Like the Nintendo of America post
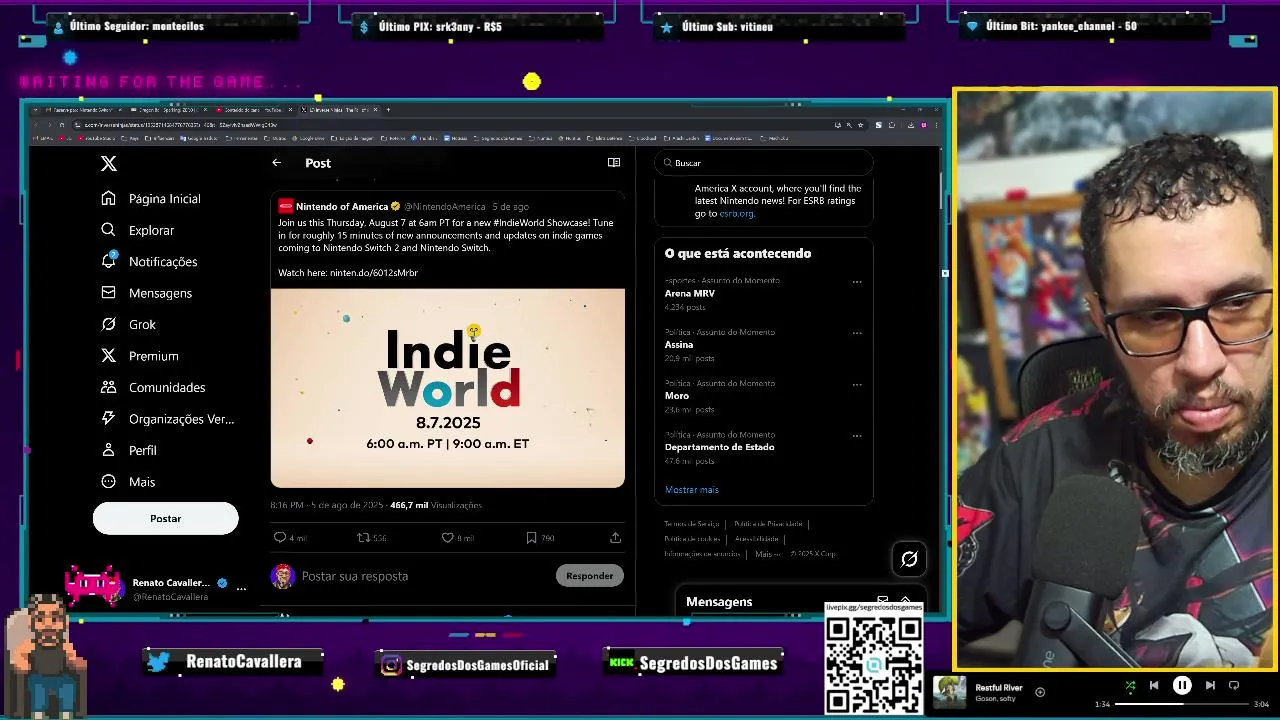The height and width of the screenshot is (720, 1280). coord(448,537)
